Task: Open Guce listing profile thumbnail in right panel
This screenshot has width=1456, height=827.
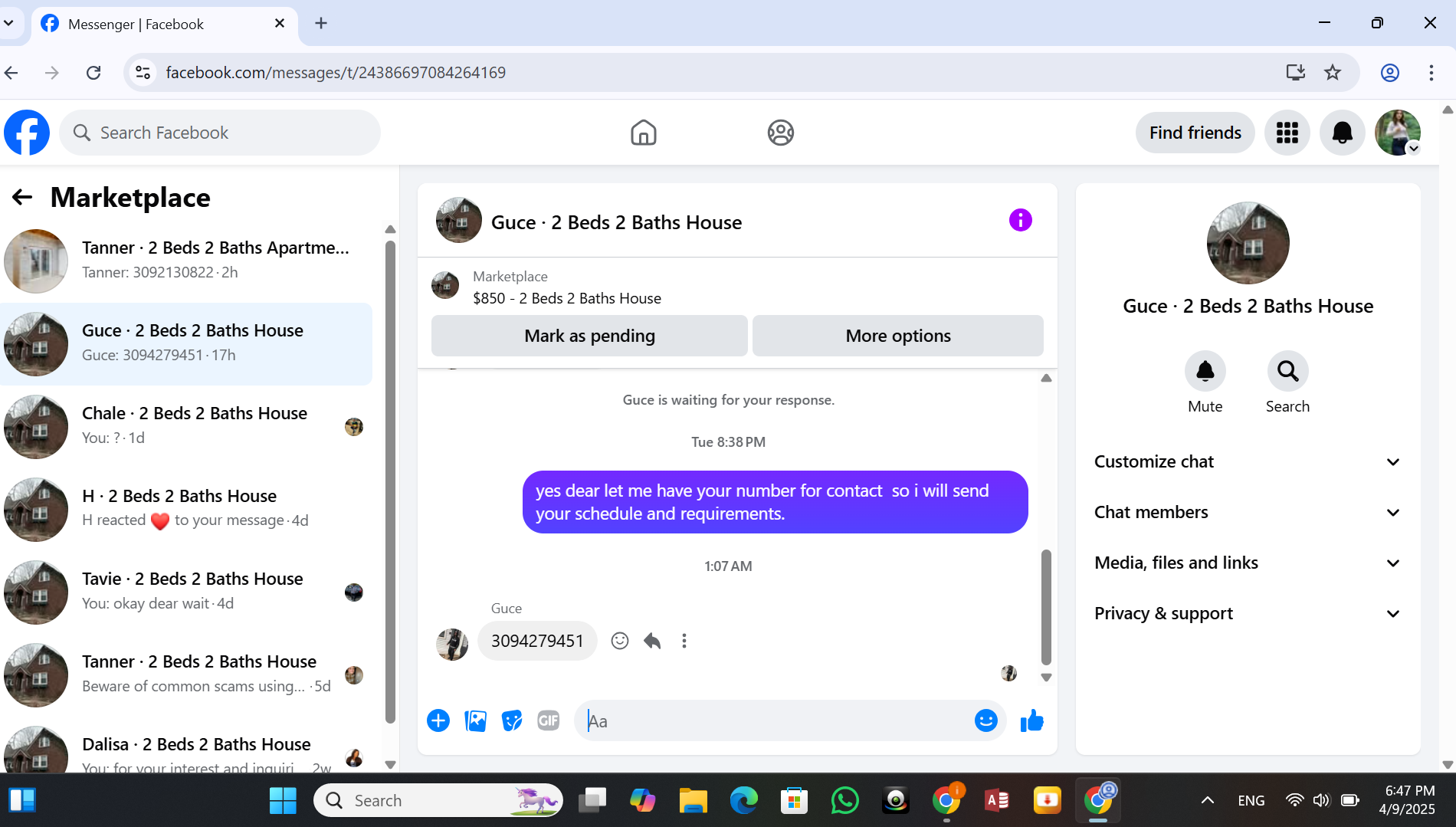Action: click(1248, 243)
